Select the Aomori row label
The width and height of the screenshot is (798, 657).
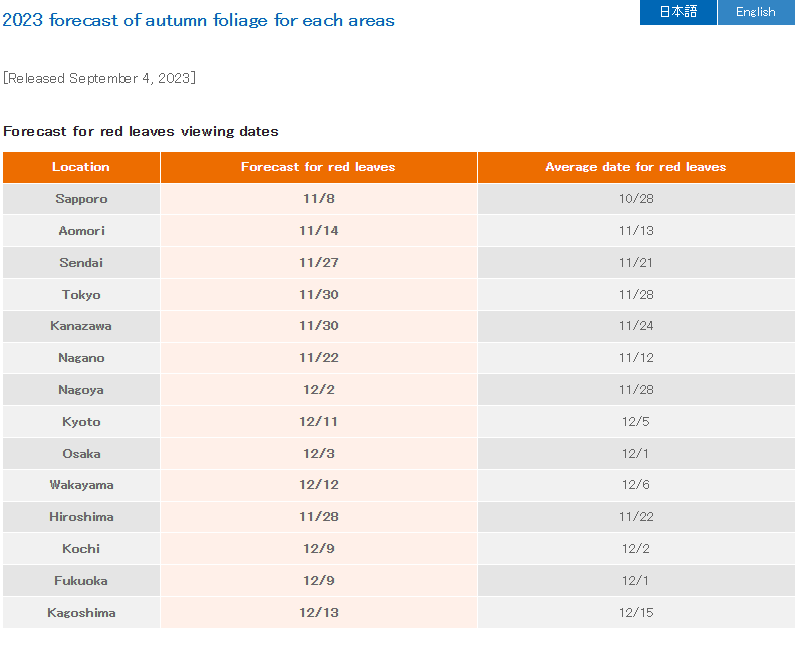(x=81, y=231)
